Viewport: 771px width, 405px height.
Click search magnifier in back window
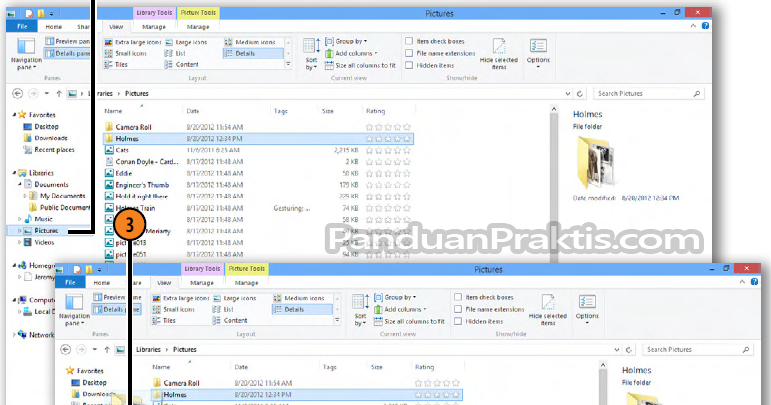click(x=697, y=93)
